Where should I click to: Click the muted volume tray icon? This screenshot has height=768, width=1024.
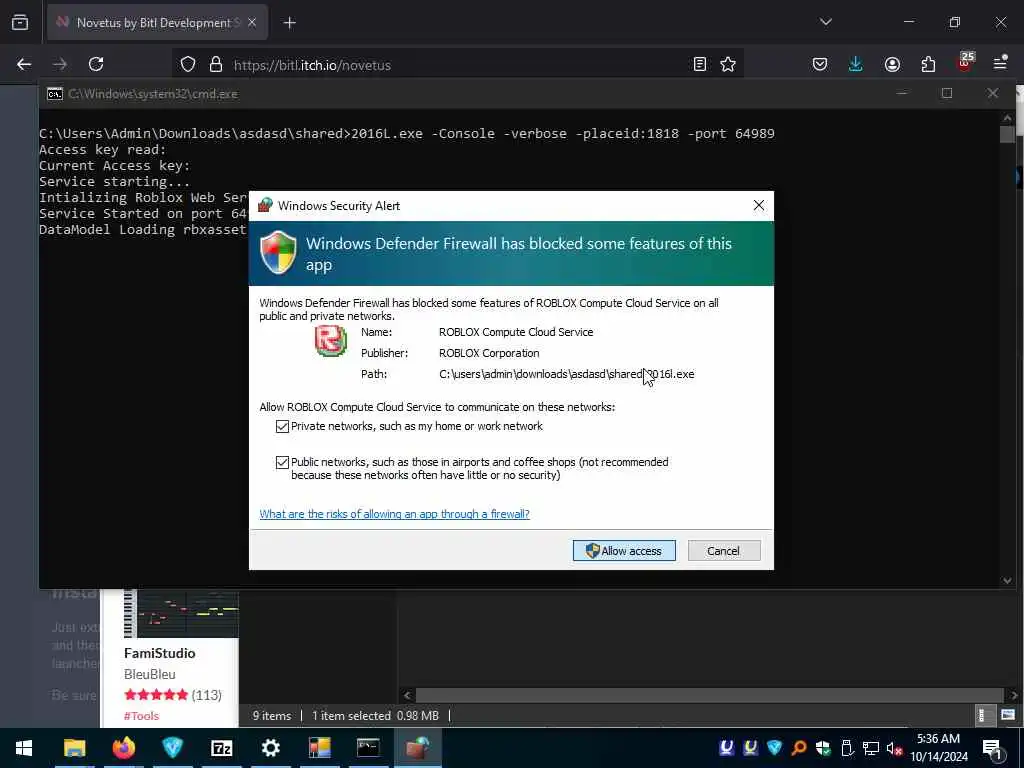894,748
